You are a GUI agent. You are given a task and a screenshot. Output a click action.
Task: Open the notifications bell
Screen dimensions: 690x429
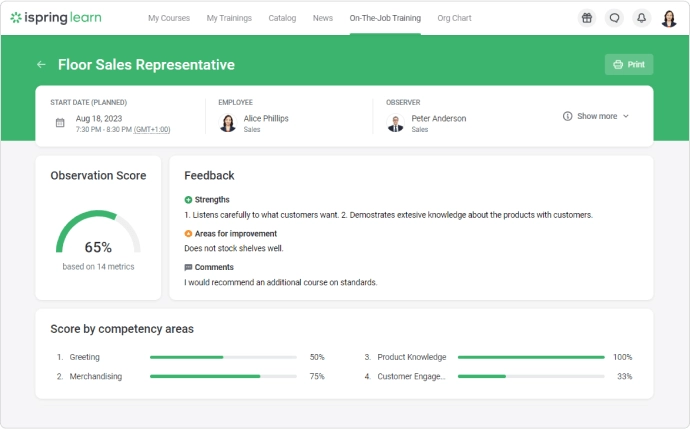641,18
